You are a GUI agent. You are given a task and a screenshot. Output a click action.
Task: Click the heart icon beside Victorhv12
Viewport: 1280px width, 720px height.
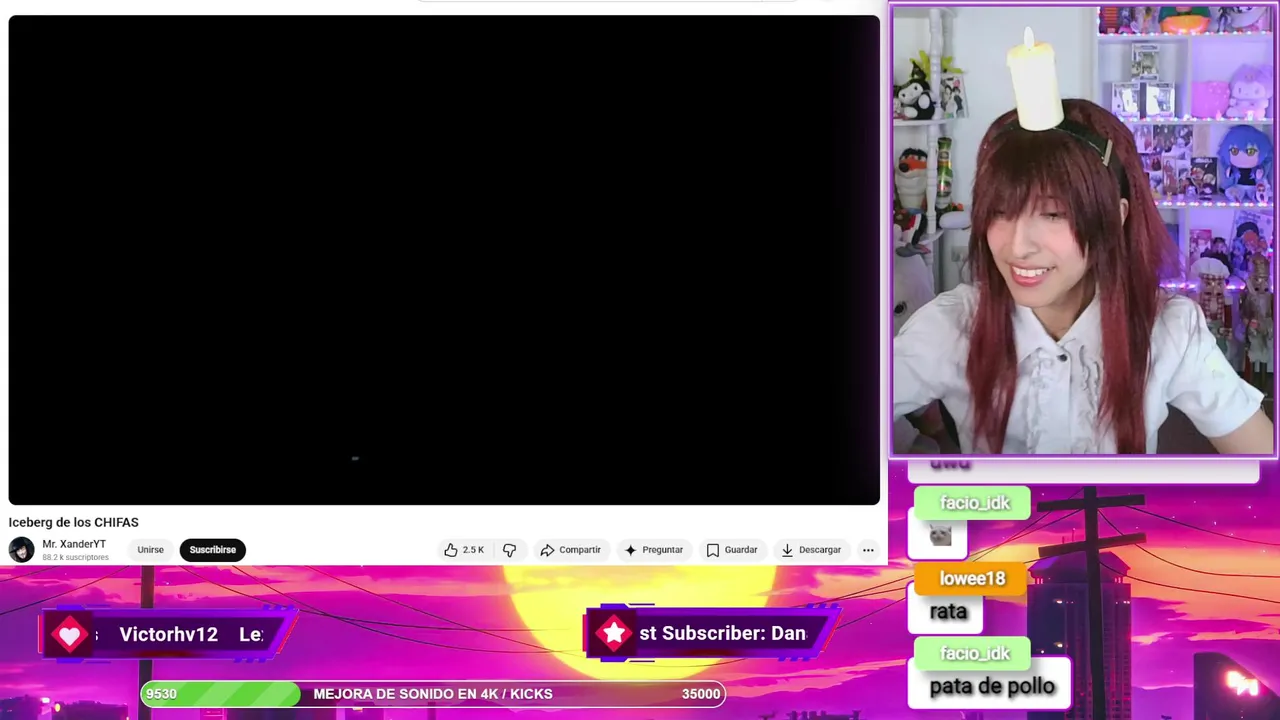[70, 635]
